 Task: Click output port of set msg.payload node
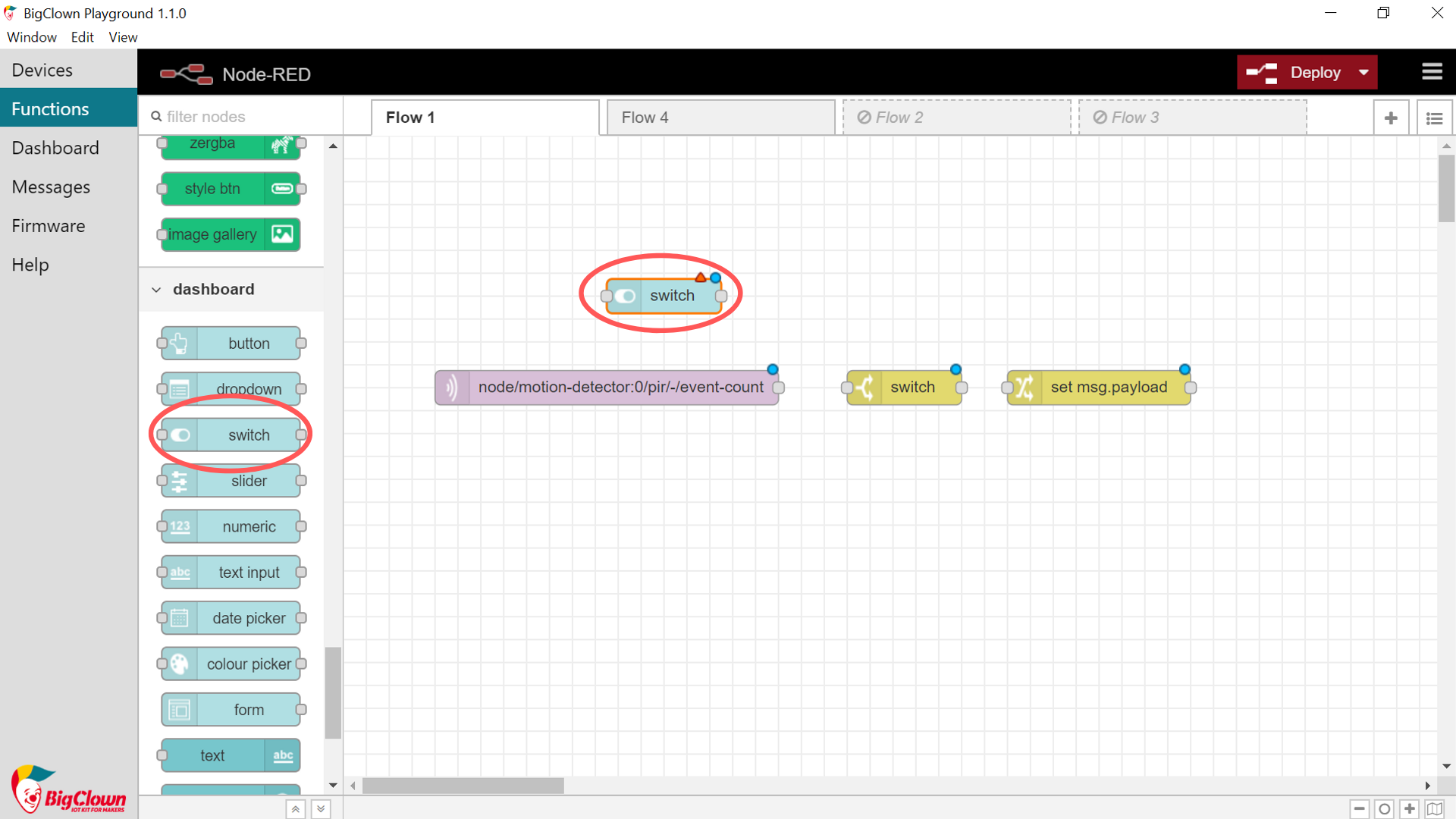click(x=1191, y=388)
